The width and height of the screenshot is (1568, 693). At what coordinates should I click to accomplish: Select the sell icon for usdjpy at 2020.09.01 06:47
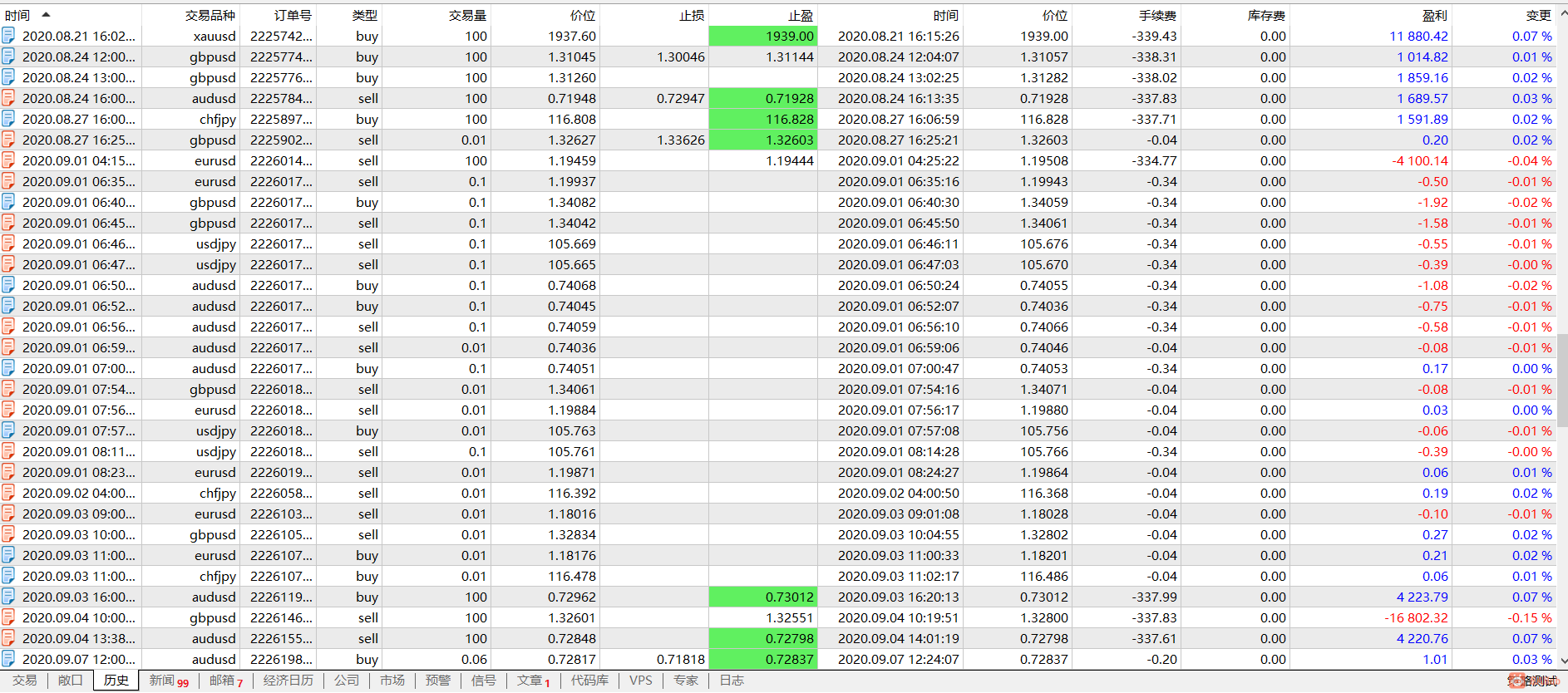tap(8, 264)
